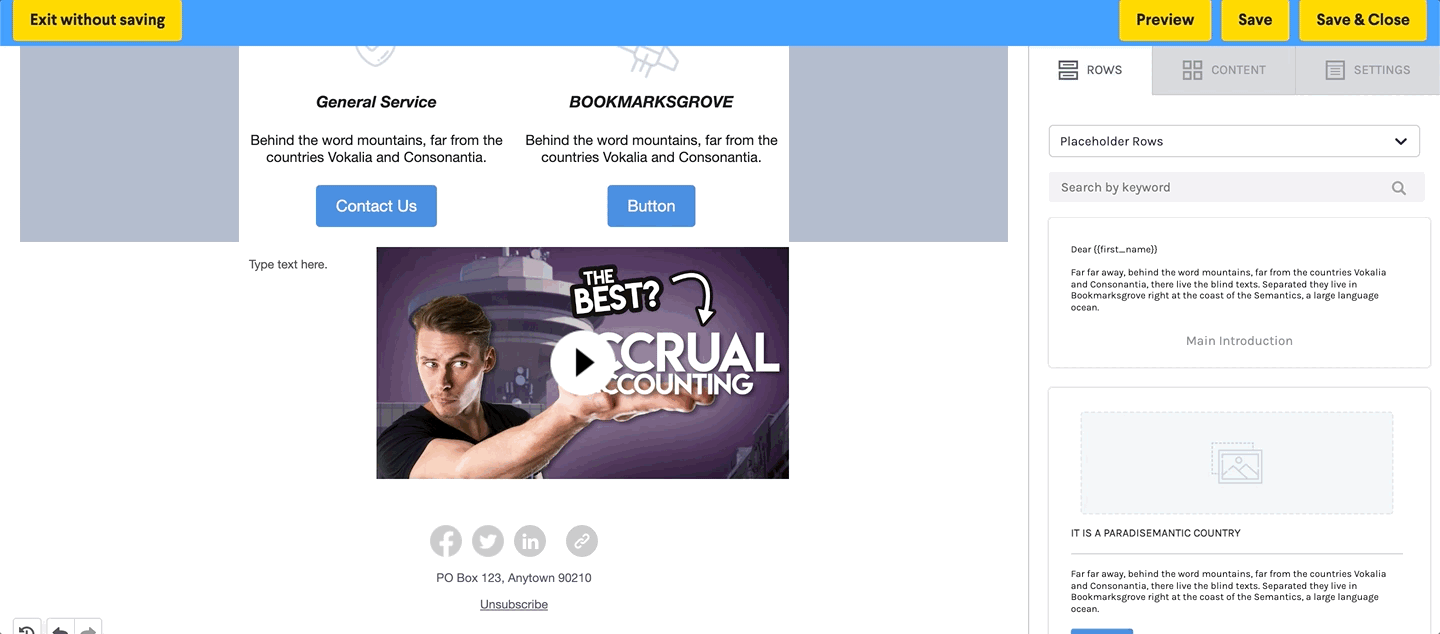Click the Unsubscribe link

click(514, 604)
